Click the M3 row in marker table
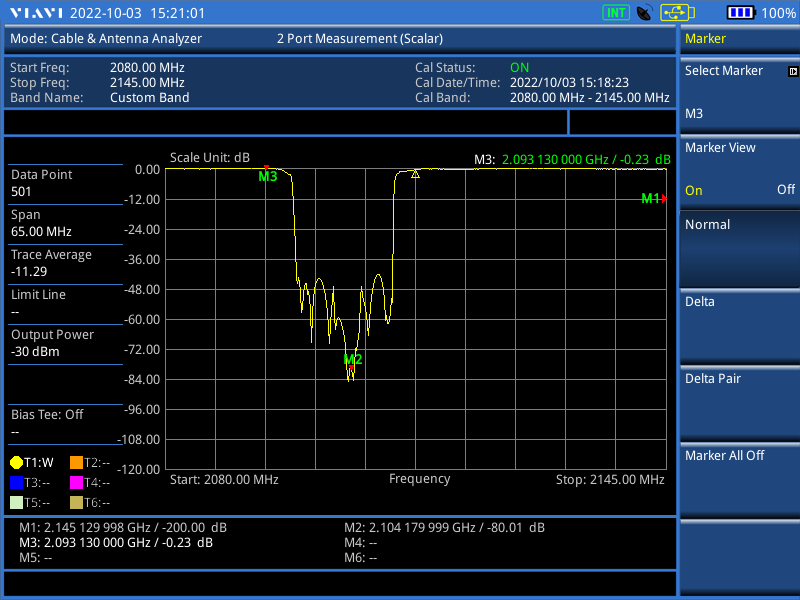This screenshot has height=600, width=800. tap(116, 542)
